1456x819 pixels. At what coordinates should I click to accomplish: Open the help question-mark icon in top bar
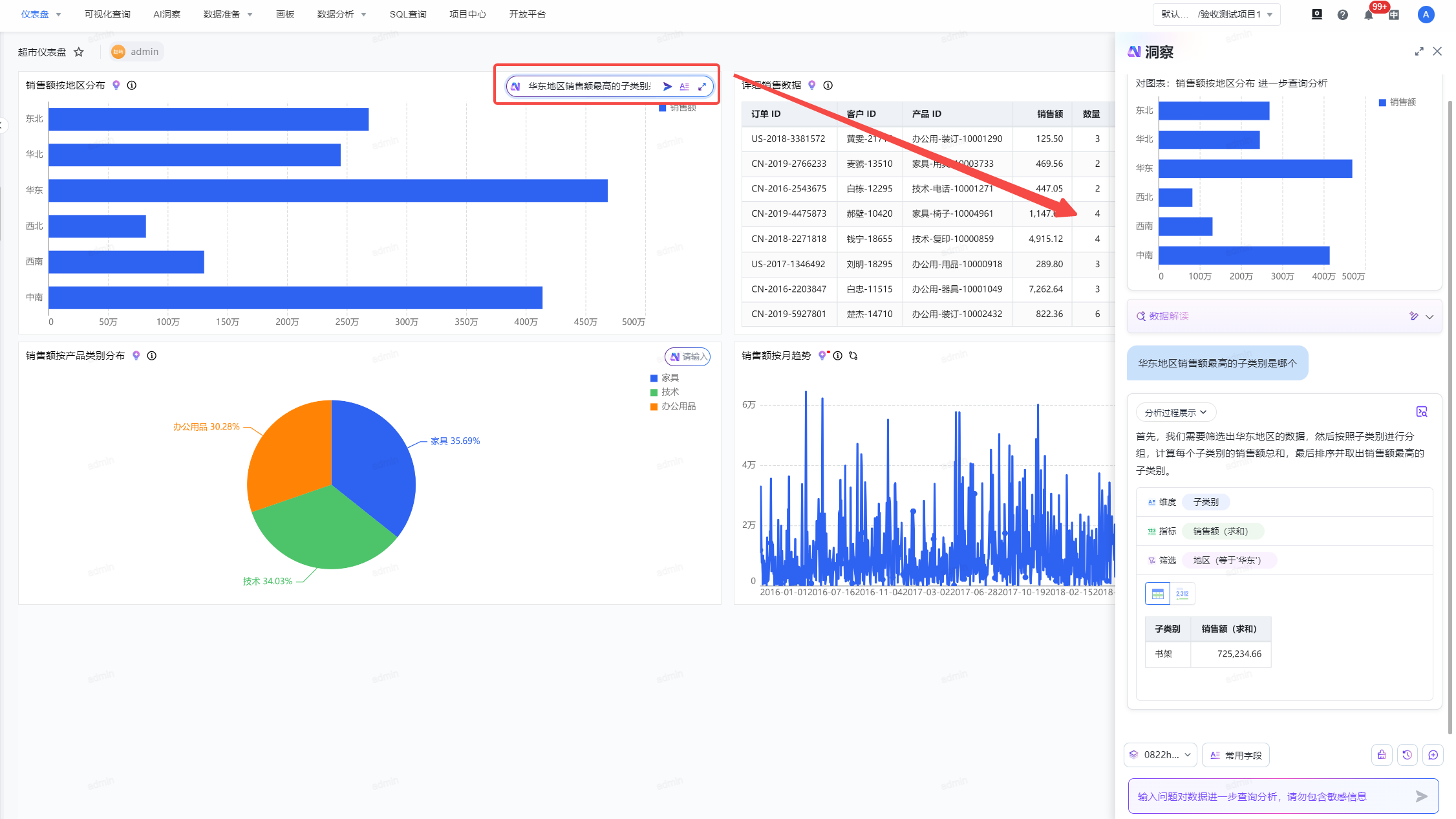(x=1343, y=14)
